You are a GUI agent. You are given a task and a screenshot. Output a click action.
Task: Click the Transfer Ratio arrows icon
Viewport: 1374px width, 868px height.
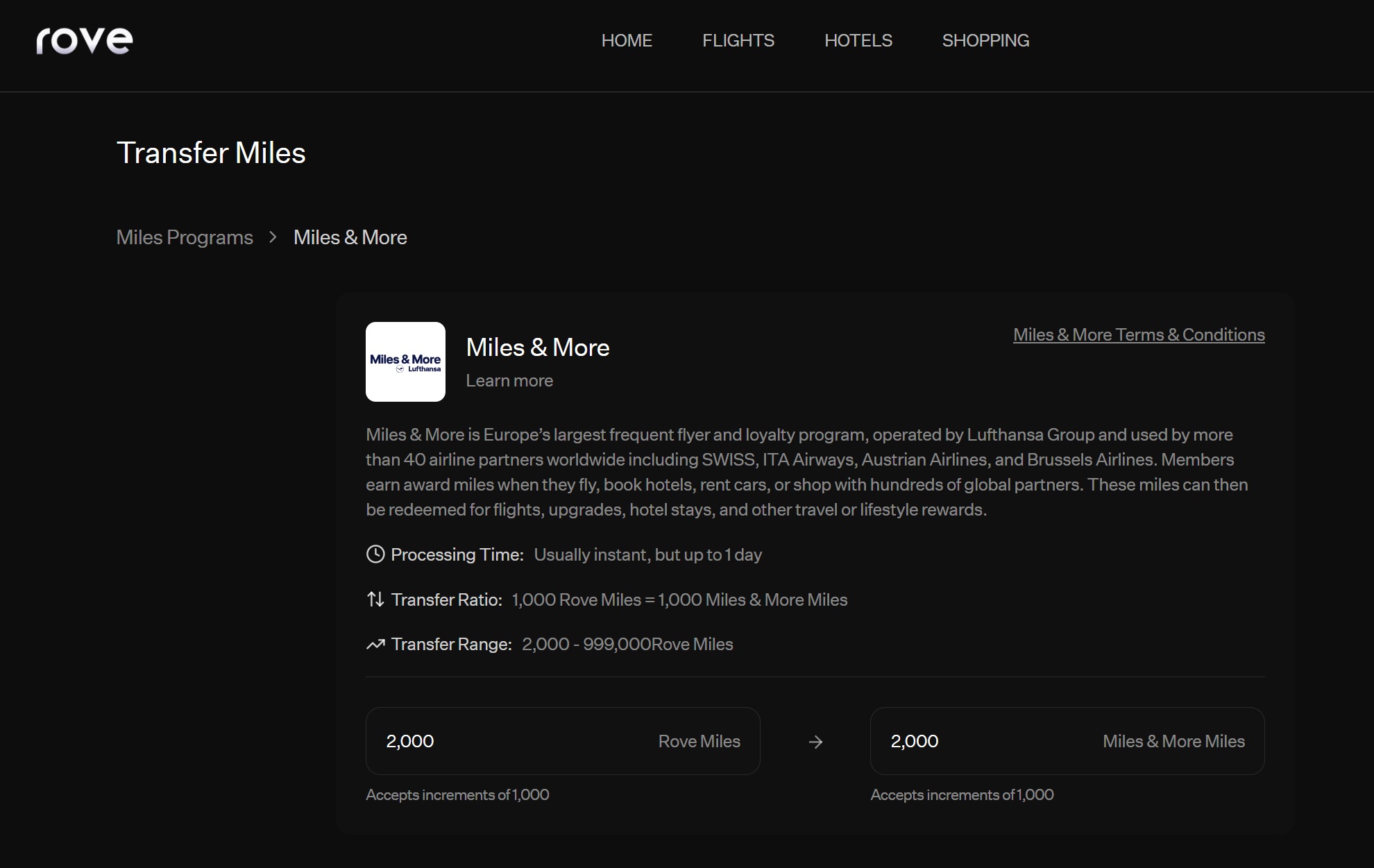coord(375,599)
